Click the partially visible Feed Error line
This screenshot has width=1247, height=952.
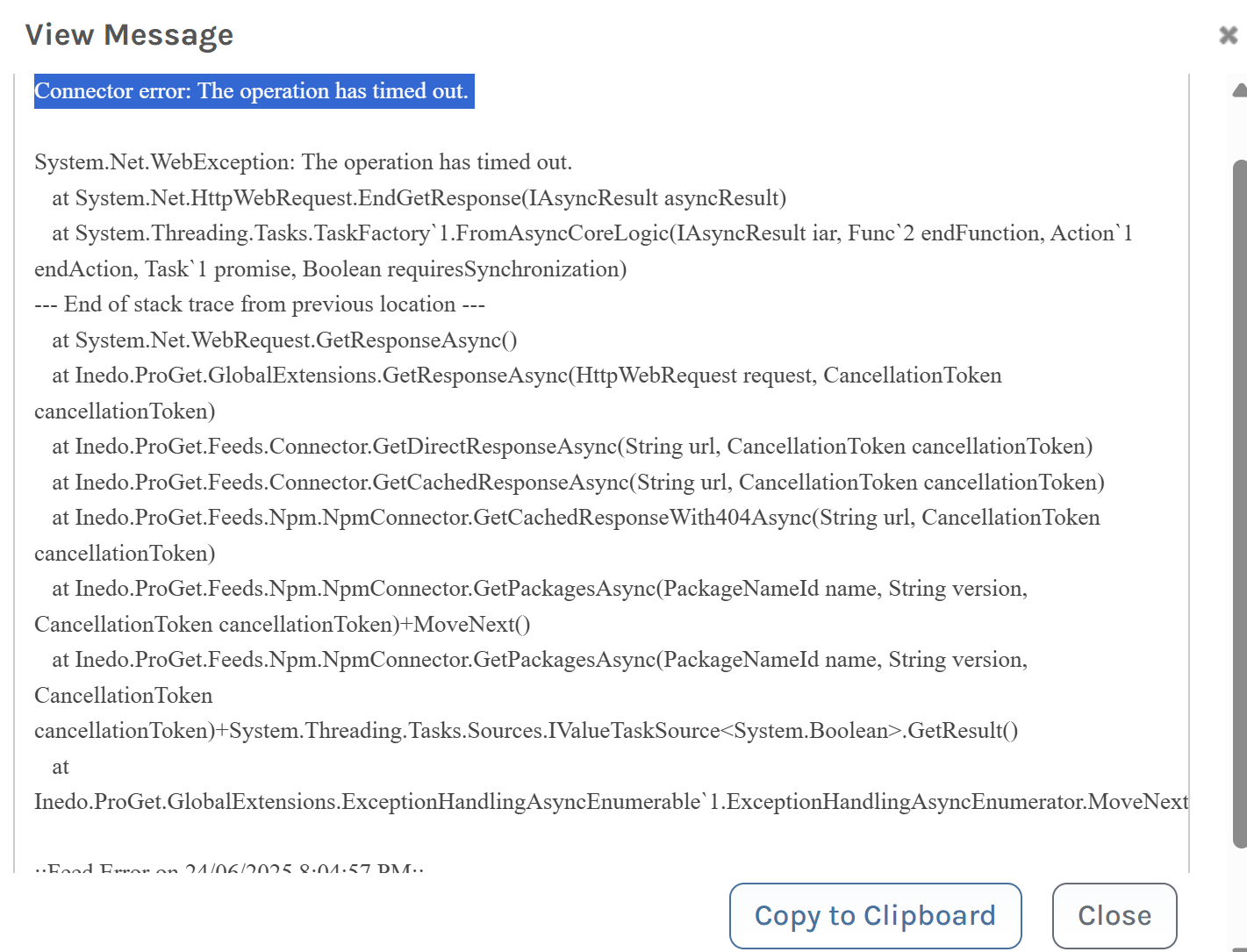click(229, 868)
